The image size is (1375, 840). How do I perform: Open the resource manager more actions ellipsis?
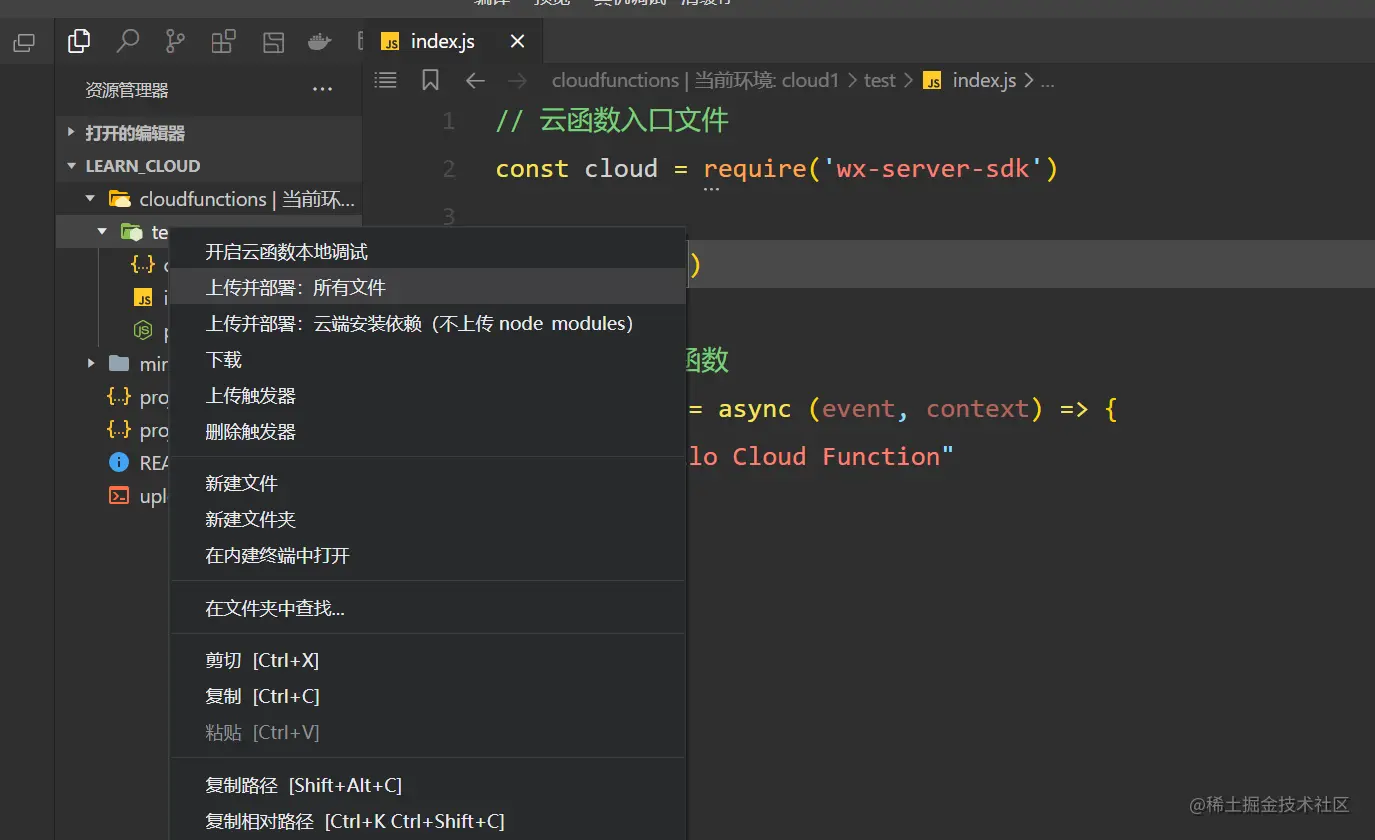322,89
